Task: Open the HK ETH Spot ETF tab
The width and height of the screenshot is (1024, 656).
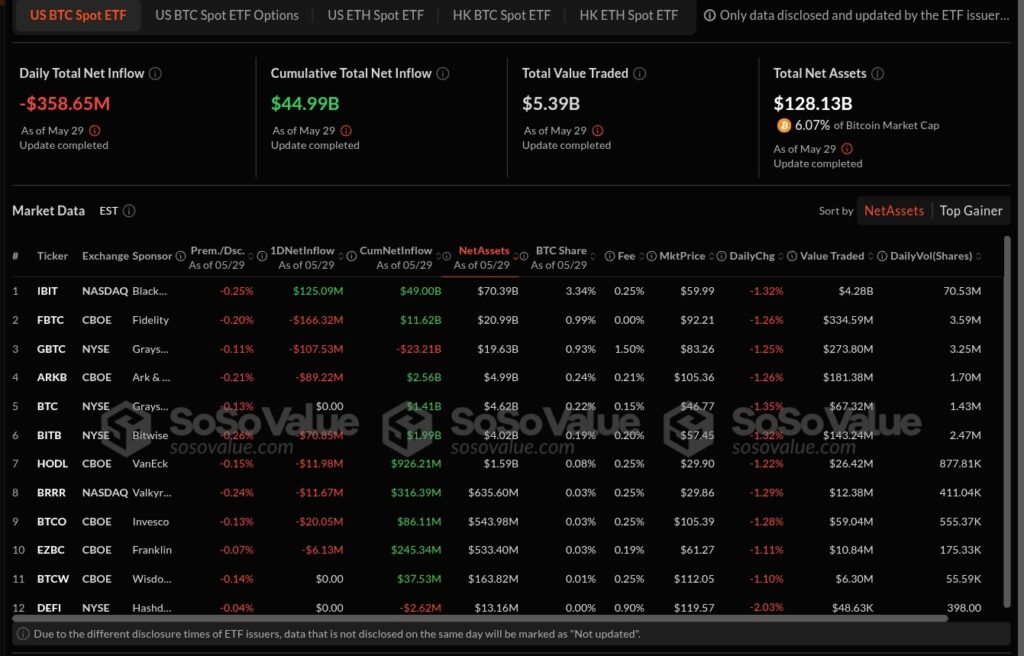Action: click(628, 15)
